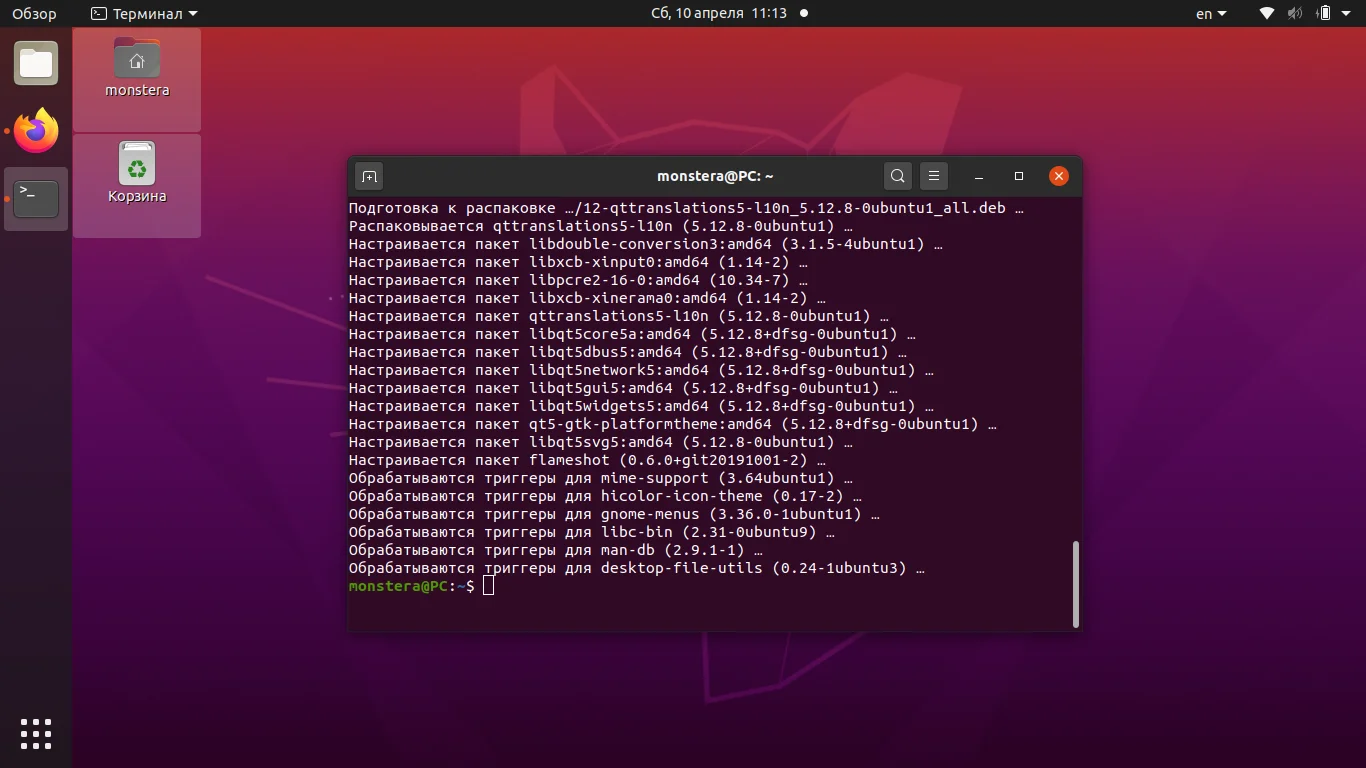Viewport: 1366px width, 768px height.
Task: Click the charging battery icon
Action: [x=1322, y=14]
